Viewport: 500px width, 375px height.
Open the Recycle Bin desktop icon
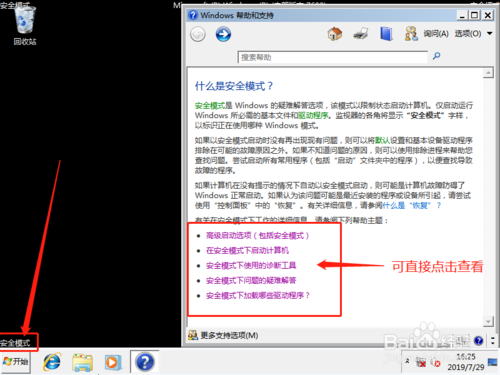25,25
